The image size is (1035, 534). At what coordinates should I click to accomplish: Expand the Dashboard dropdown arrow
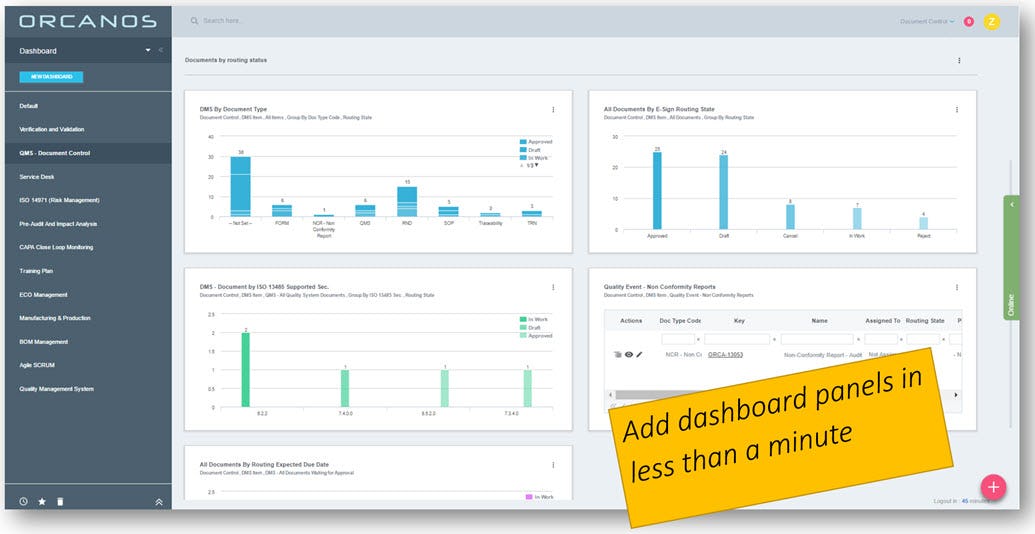point(148,51)
